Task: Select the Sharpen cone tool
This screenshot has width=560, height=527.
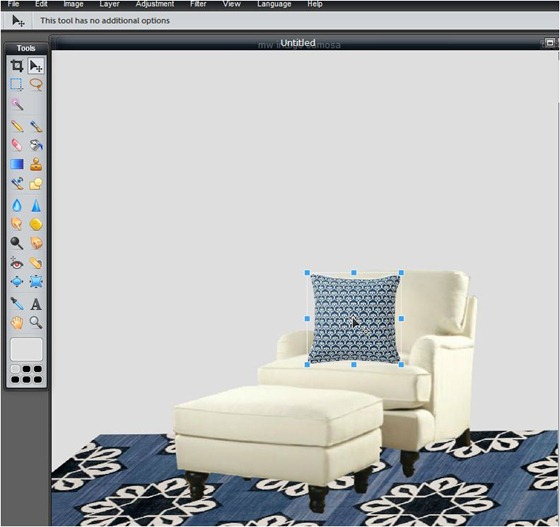Action: coord(36,205)
